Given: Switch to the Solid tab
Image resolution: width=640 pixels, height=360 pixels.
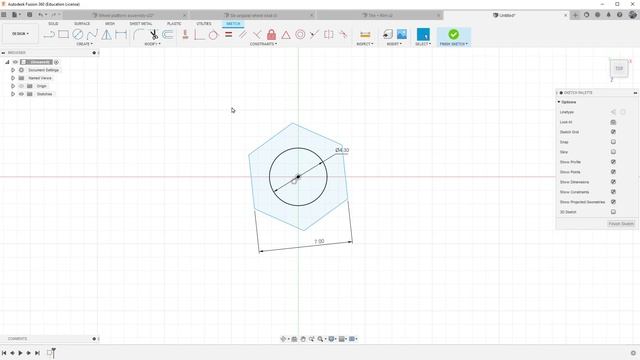Looking at the screenshot, I should (x=53, y=24).
